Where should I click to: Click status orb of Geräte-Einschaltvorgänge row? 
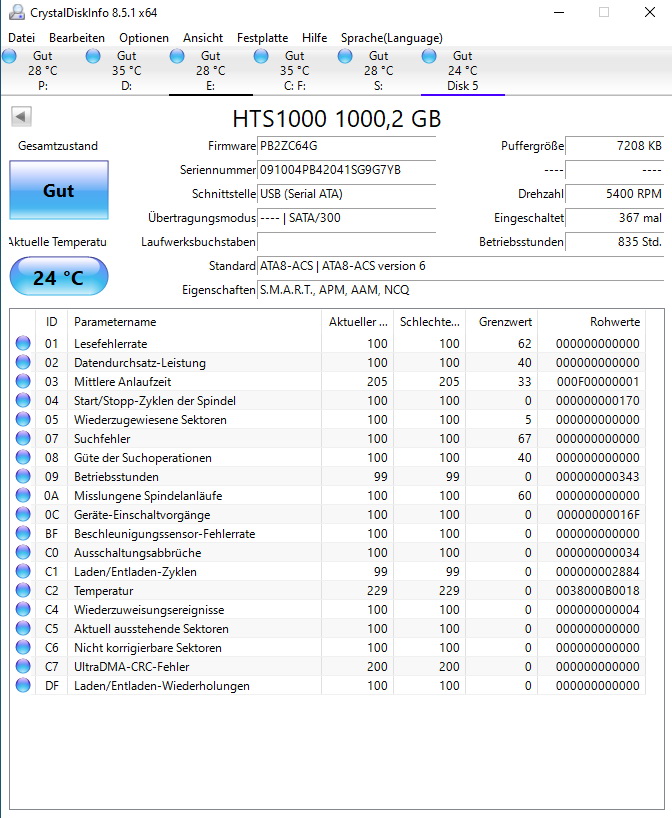(x=23, y=514)
